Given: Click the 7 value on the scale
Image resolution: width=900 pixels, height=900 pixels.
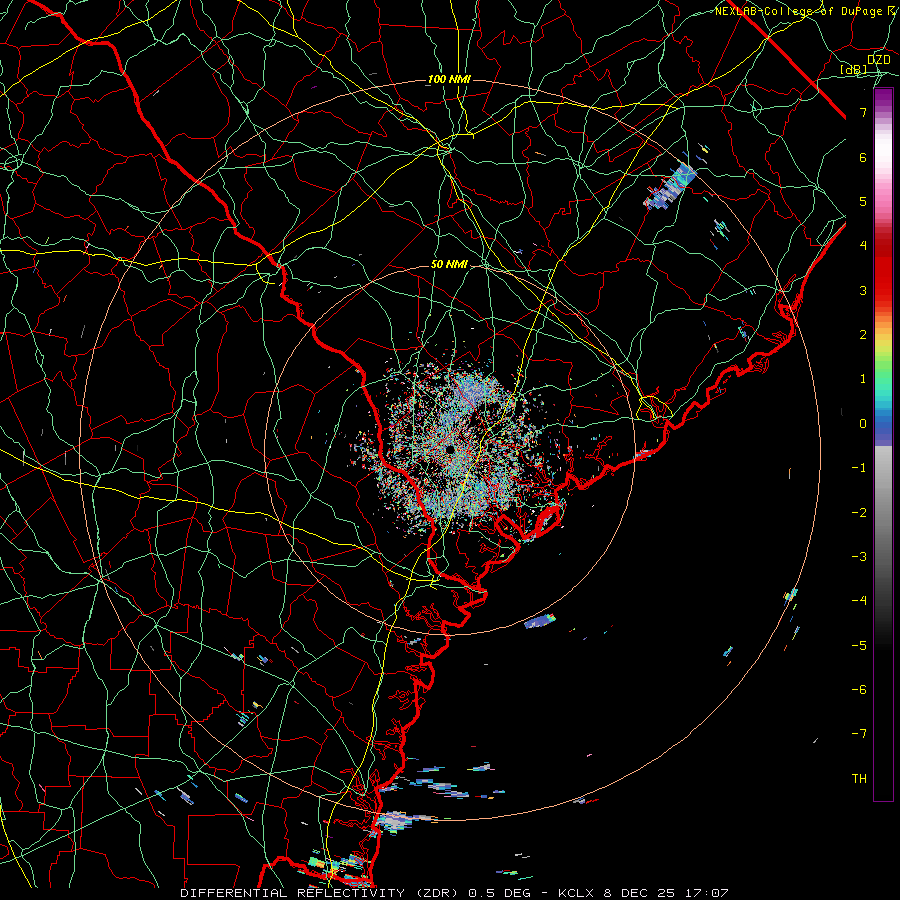Looking at the screenshot, I should point(863,112).
